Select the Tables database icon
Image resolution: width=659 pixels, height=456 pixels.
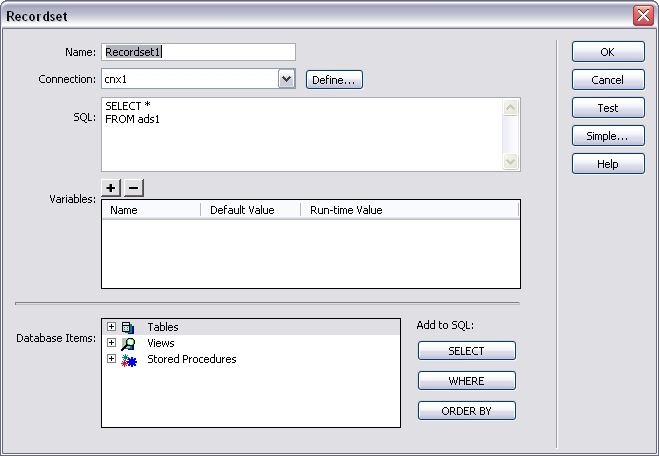pyautogui.click(x=128, y=327)
